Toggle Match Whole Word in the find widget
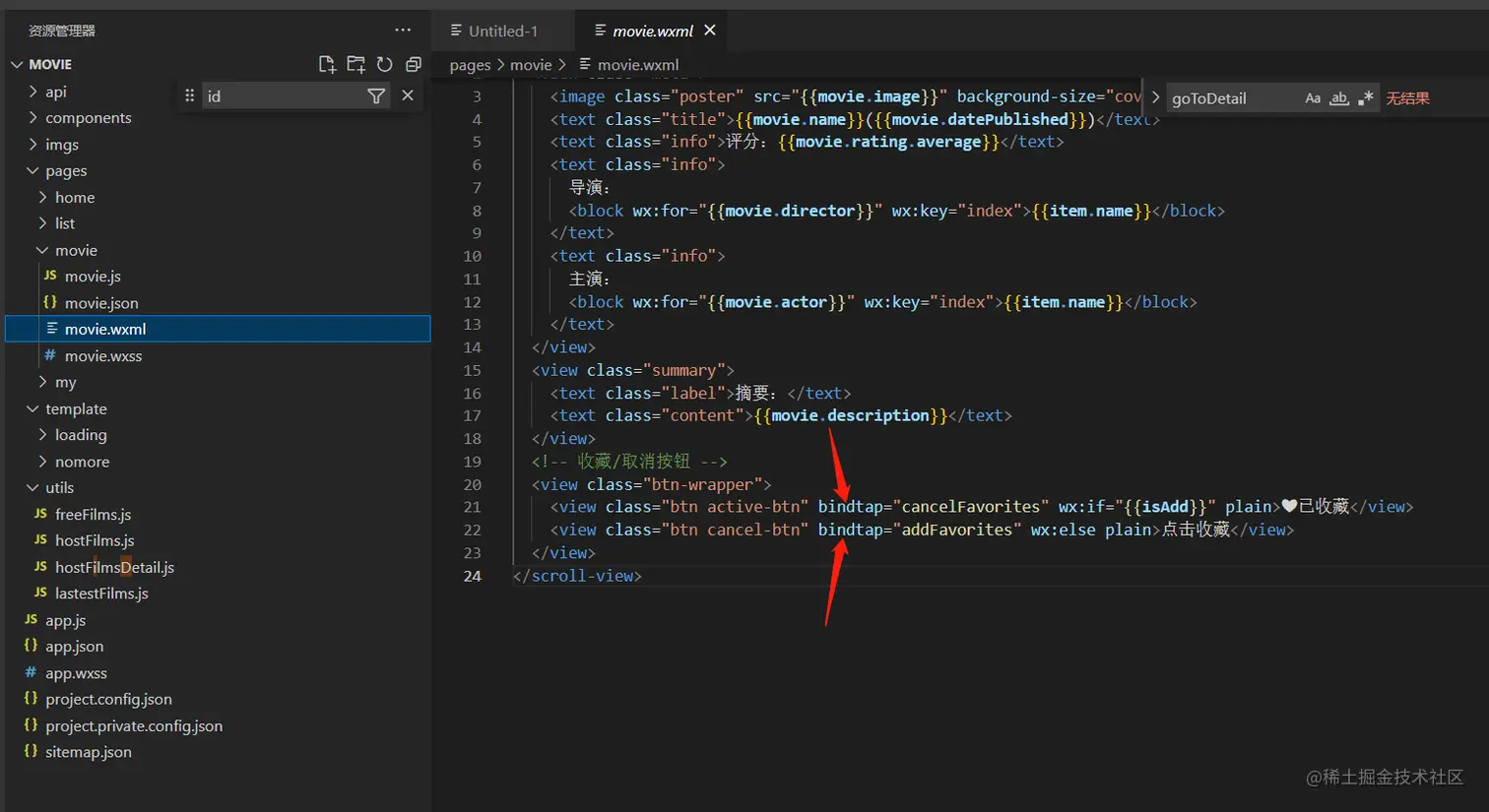 (1339, 97)
